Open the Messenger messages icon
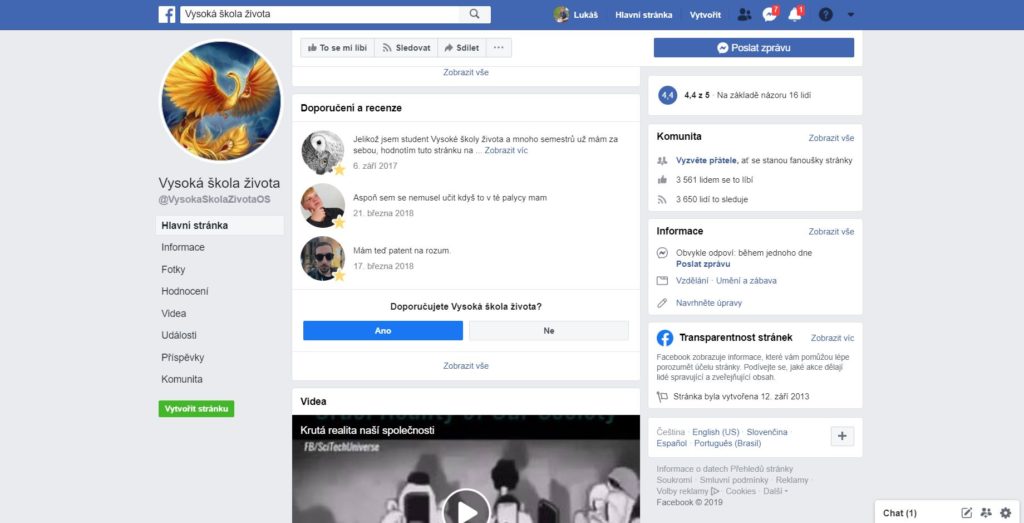1024x523 pixels. point(770,14)
